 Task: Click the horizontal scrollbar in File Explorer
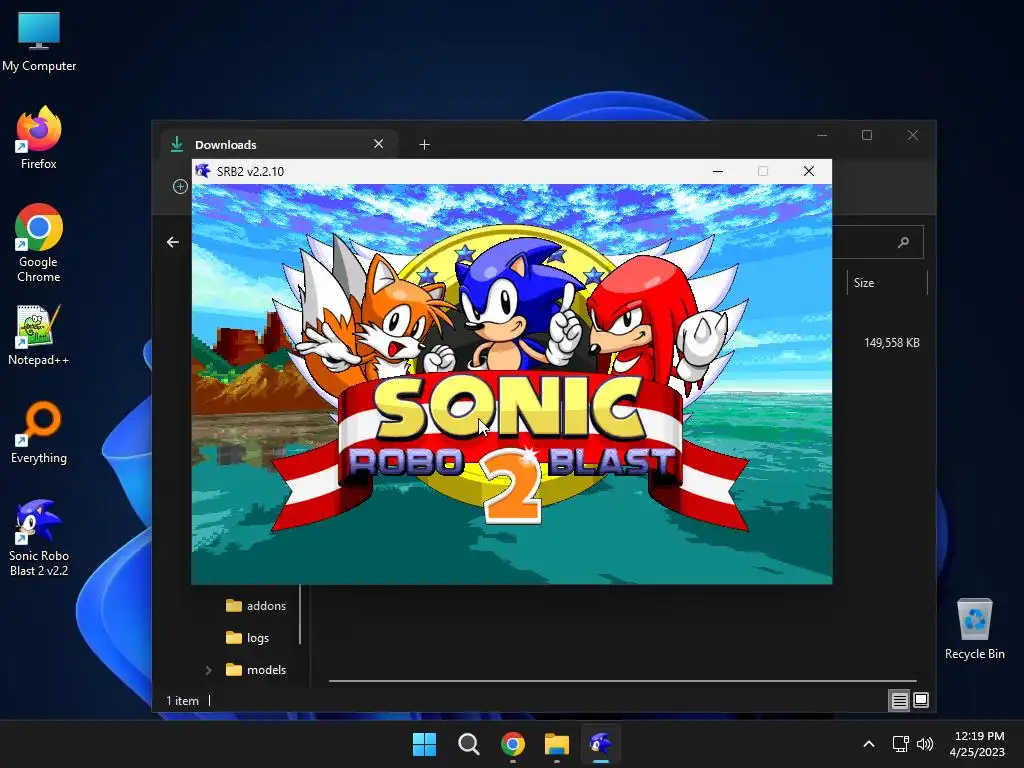pos(622,680)
